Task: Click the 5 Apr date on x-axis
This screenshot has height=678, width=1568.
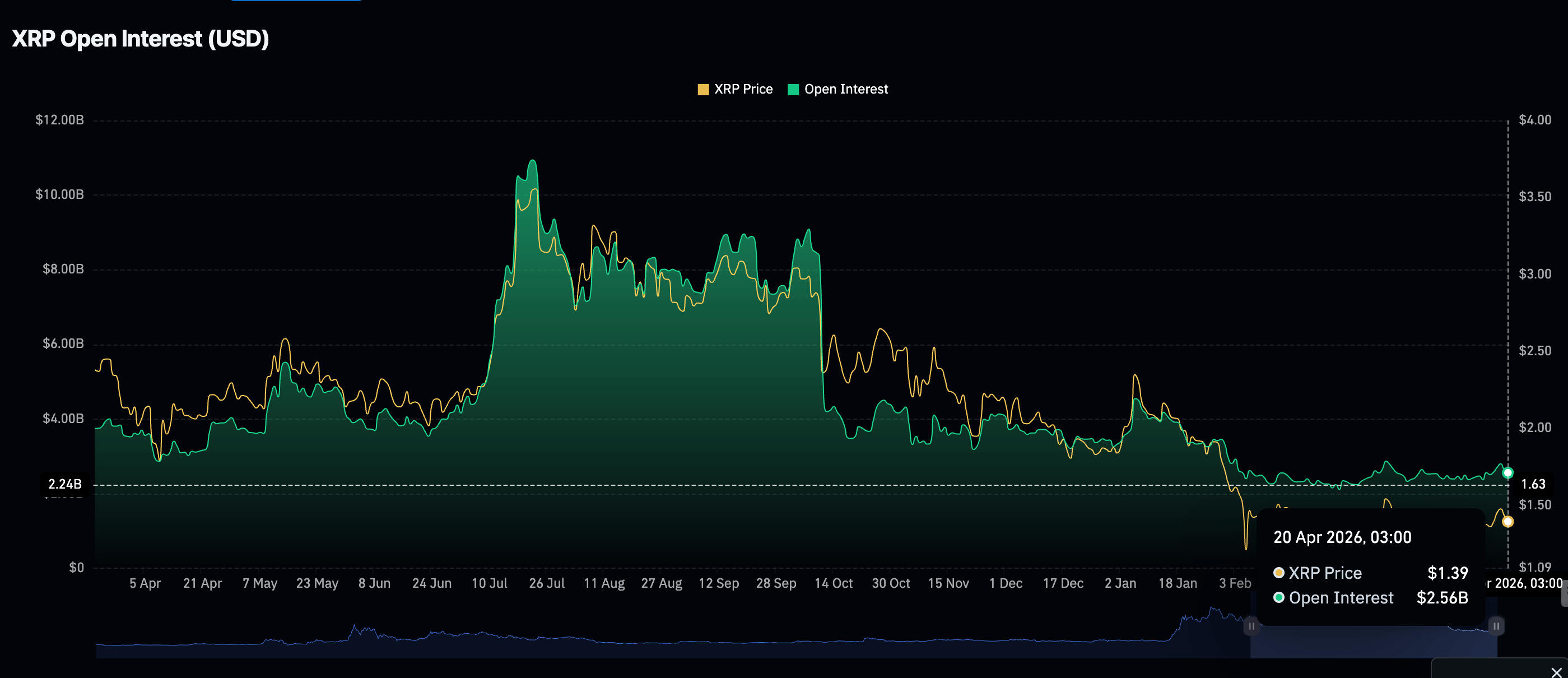Action: pyautogui.click(x=145, y=583)
